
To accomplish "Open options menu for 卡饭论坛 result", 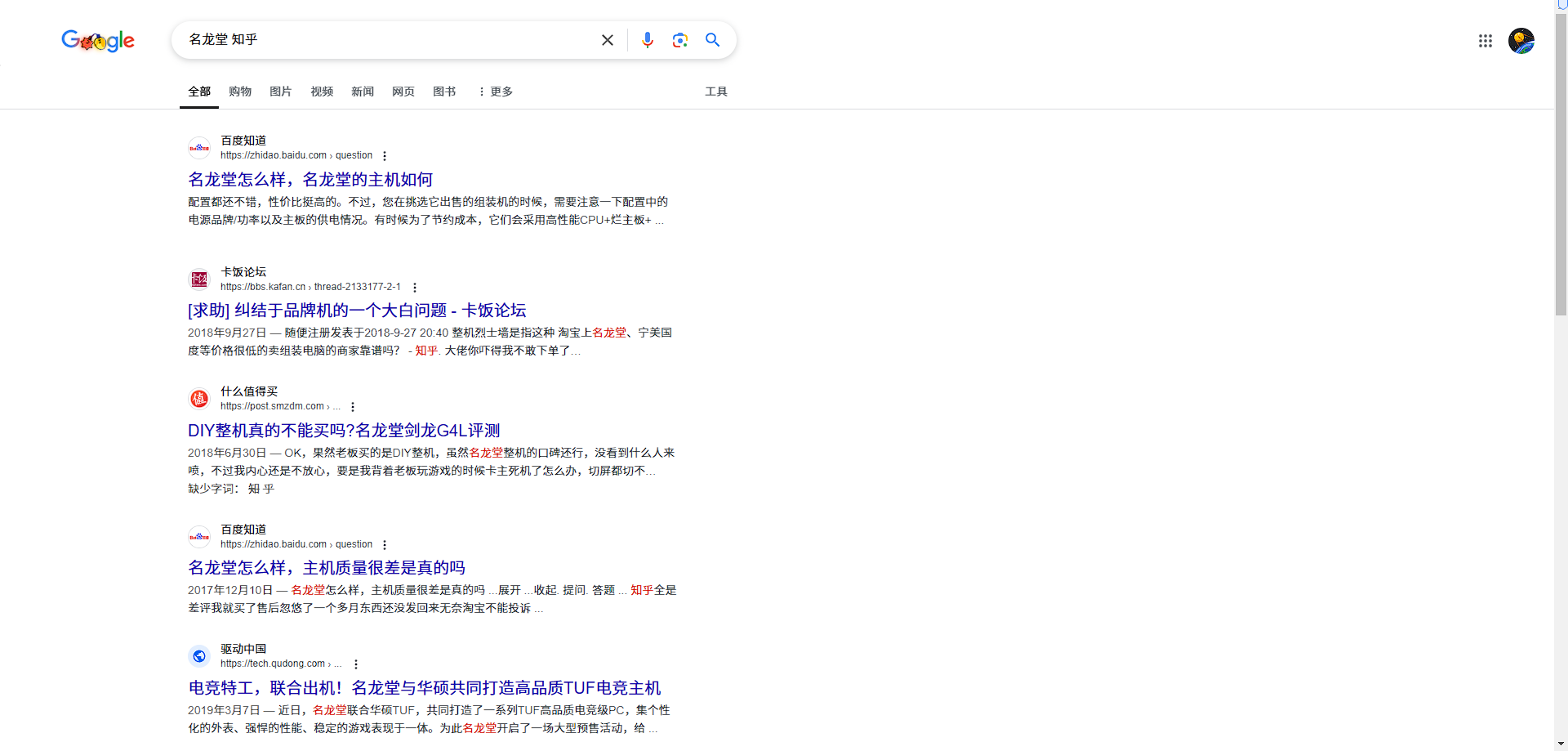I will 415,288.
